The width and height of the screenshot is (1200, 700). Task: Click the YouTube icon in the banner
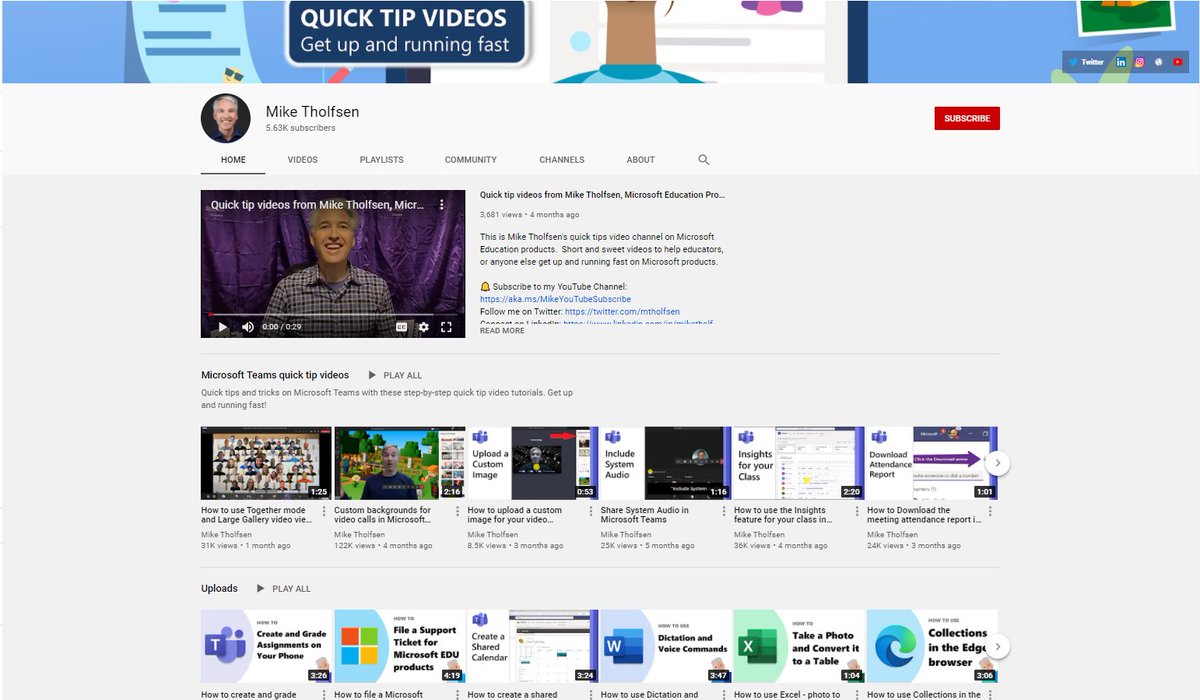(1178, 61)
